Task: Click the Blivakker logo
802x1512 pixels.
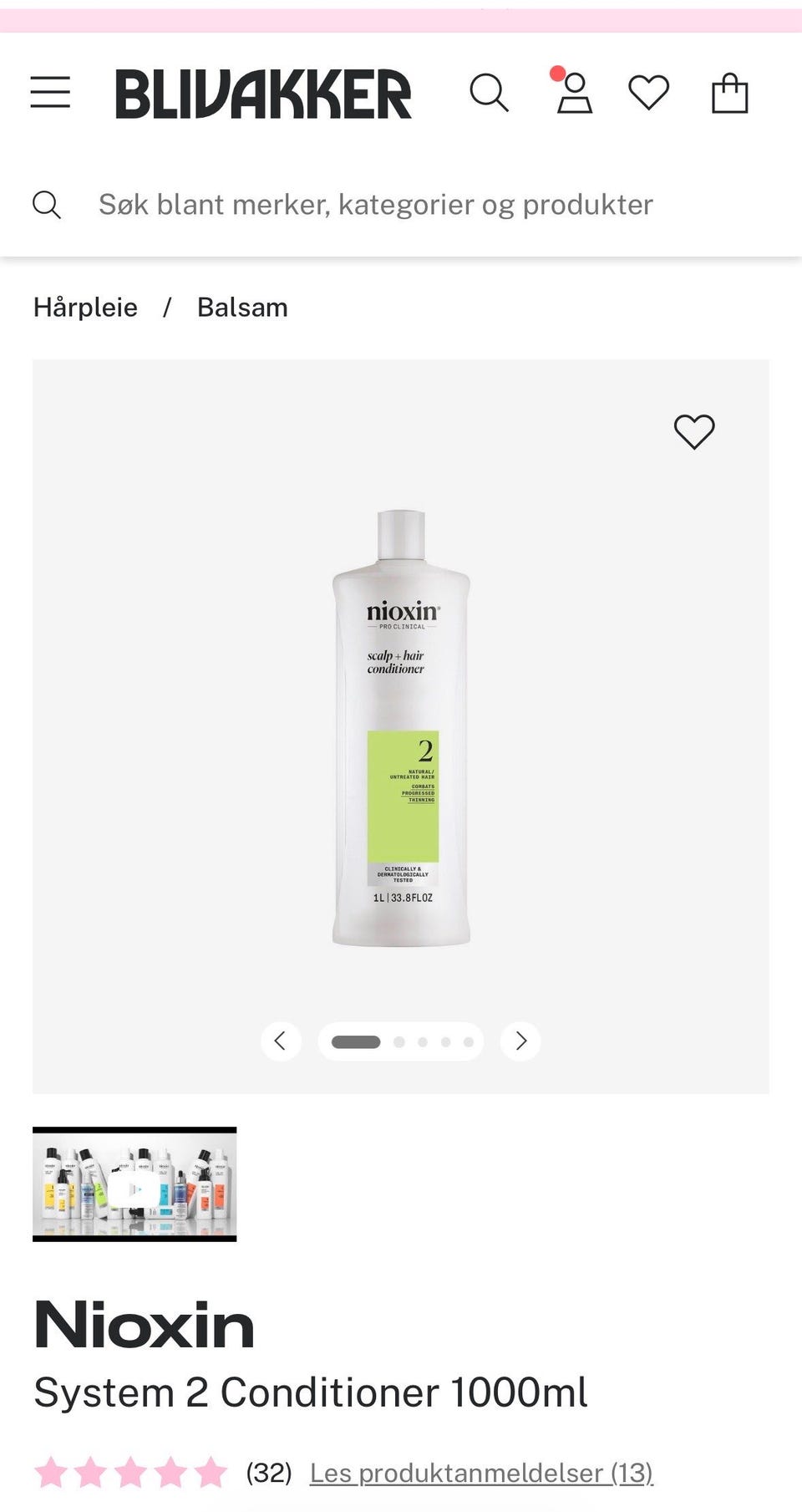Action: [x=263, y=94]
